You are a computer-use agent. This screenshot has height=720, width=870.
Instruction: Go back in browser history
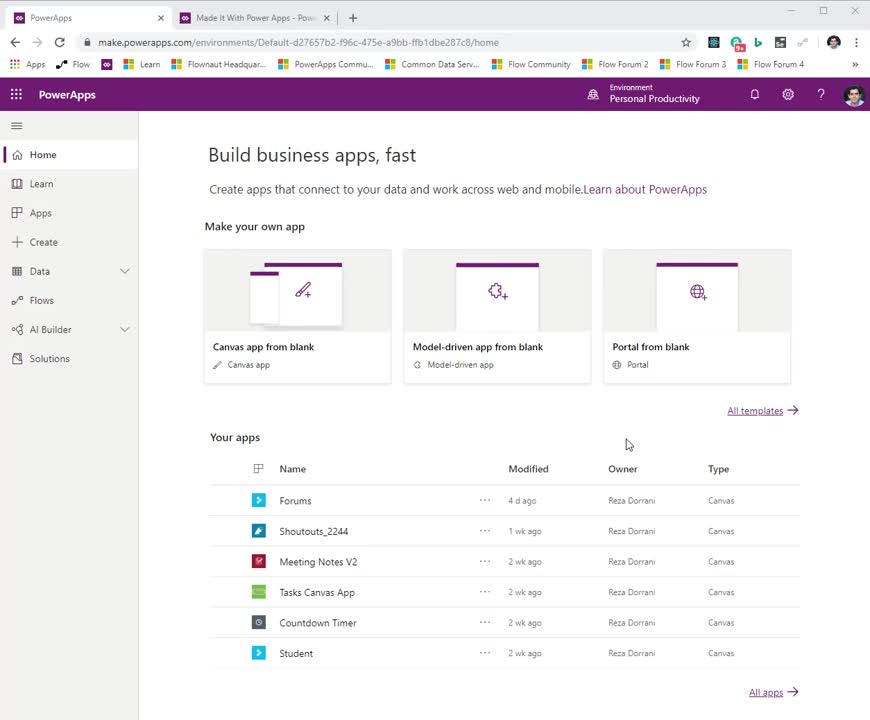coord(15,42)
